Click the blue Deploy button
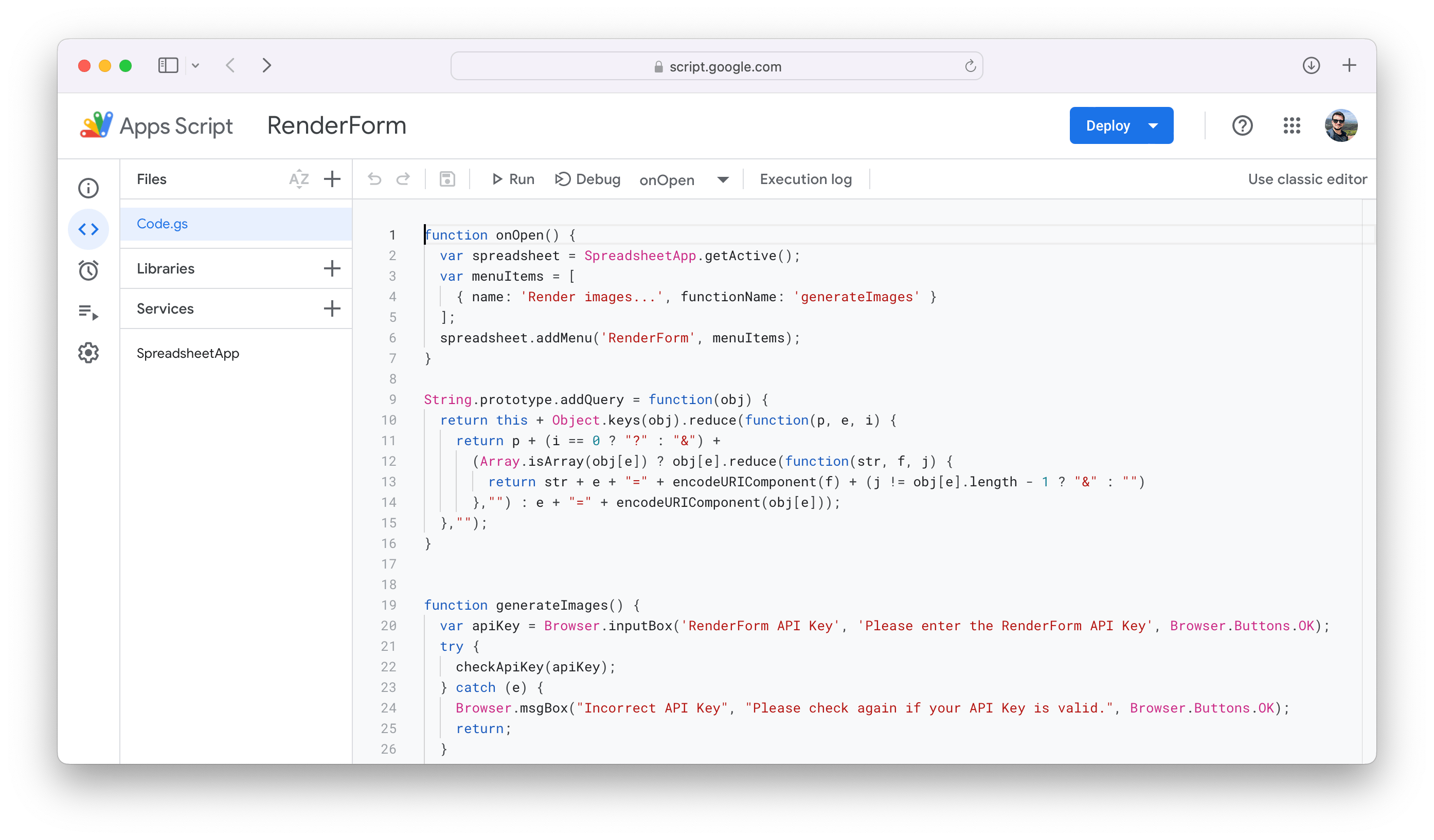The height and width of the screenshot is (840, 1434). pos(1121,125)
